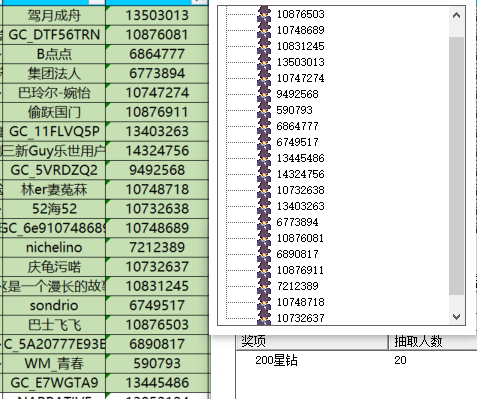
Task: Click the user icon beside 10876911 in tree
Action: click(x=264, y=270)
